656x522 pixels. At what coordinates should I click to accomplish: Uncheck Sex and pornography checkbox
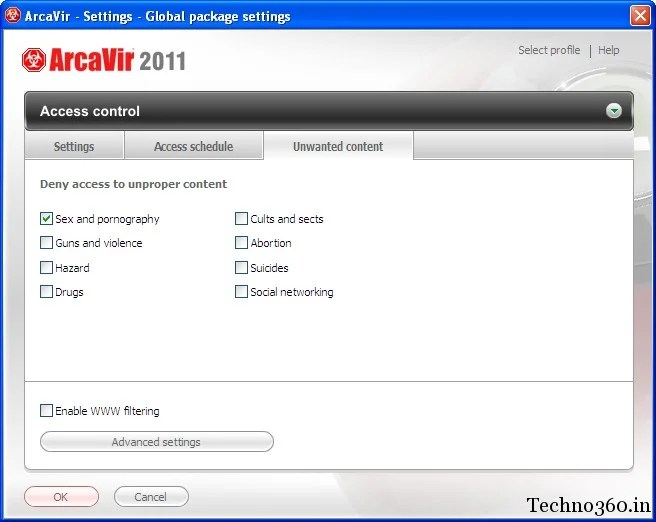coord(46,218)
